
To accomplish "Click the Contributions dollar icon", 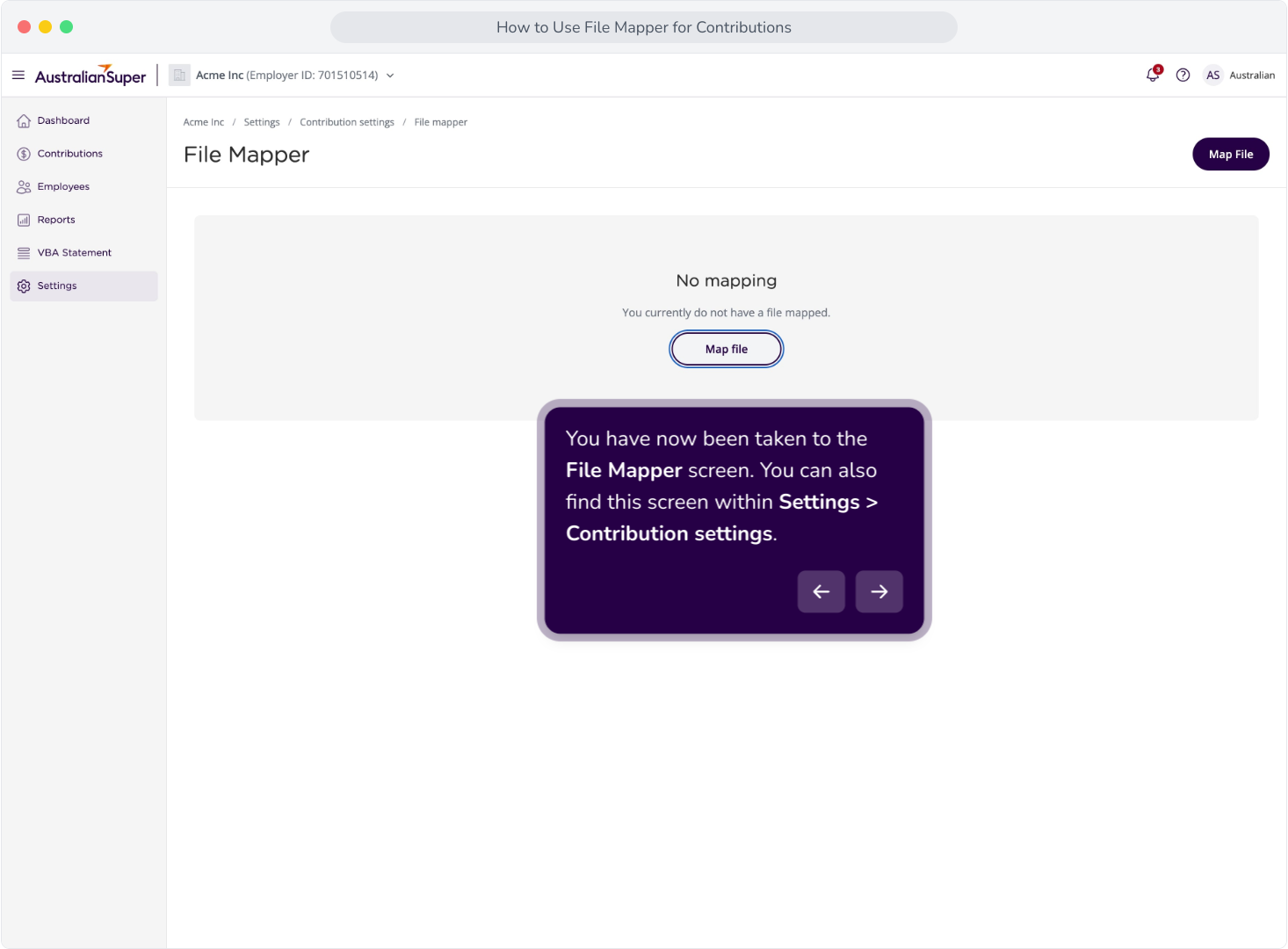I will (x=24, y=154).
